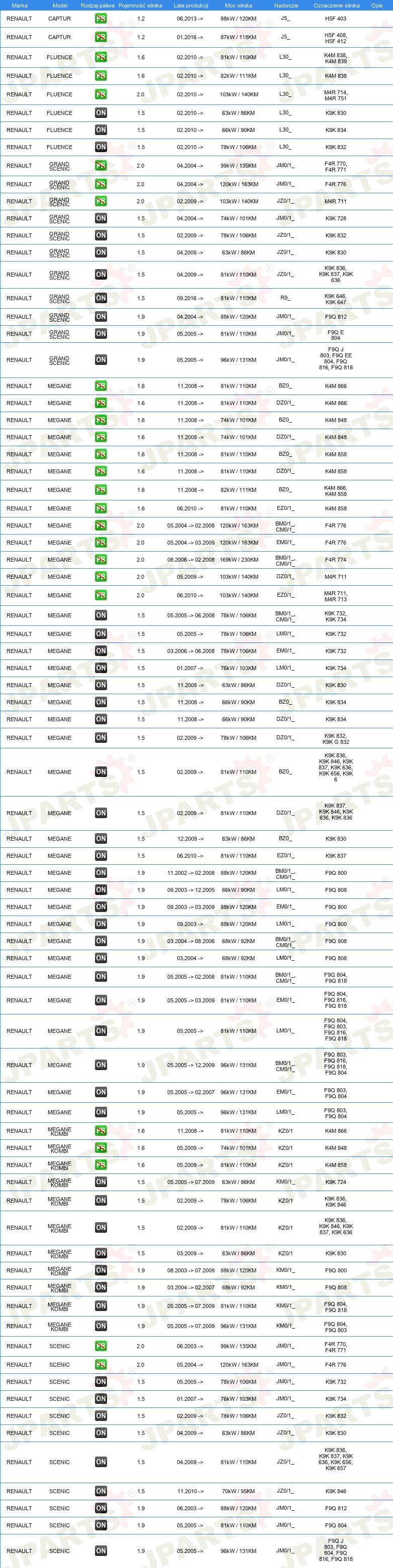Viewport: 393px width, 1568px height.
Task: Click ON diesel icon in Scenic 70kW / 95KM row
Action: click(101, 1491)
